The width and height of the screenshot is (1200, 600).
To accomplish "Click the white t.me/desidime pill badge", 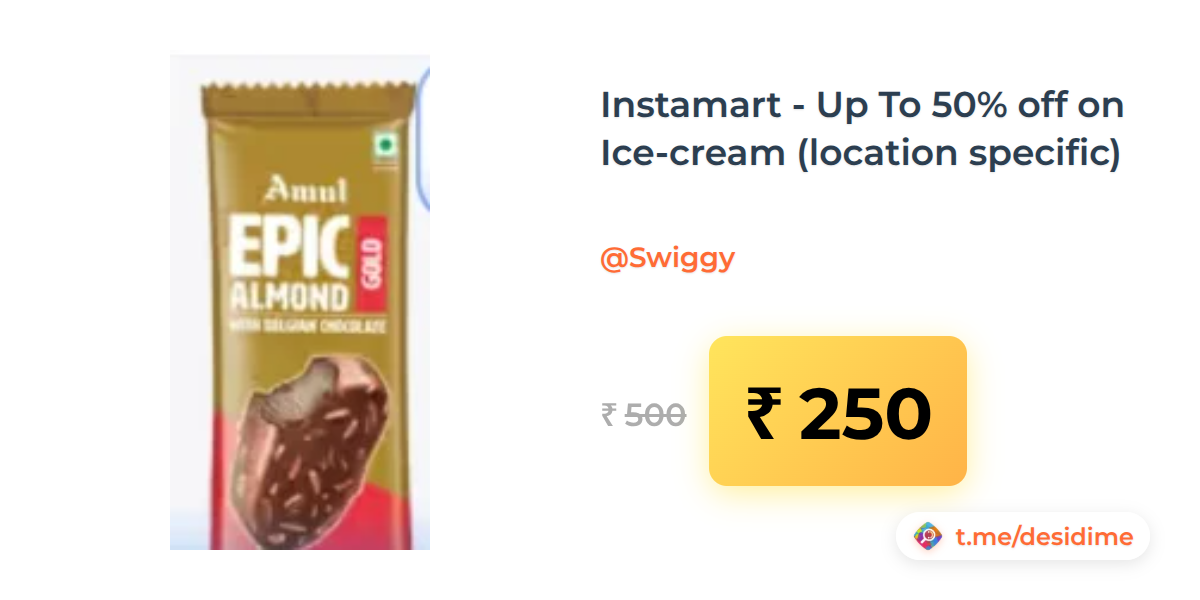I will click(1023, 537).
